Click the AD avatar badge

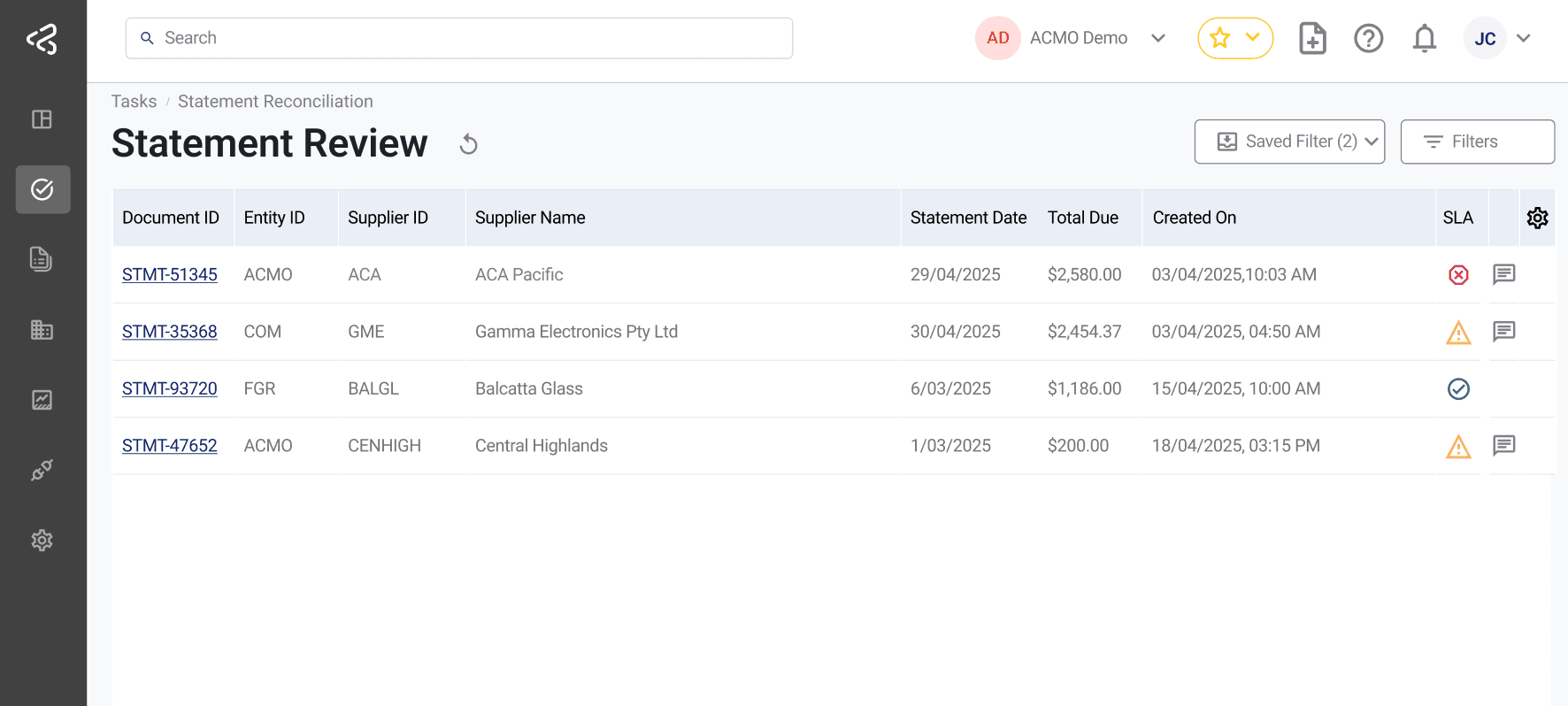[998, 38]
